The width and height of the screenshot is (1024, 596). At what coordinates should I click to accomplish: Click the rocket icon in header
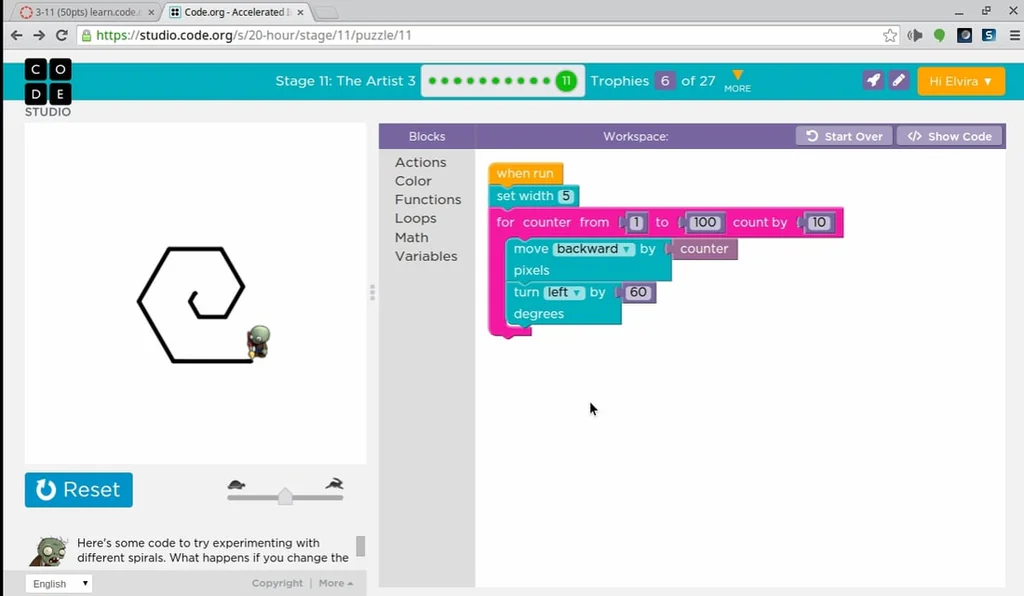(874, 81)
